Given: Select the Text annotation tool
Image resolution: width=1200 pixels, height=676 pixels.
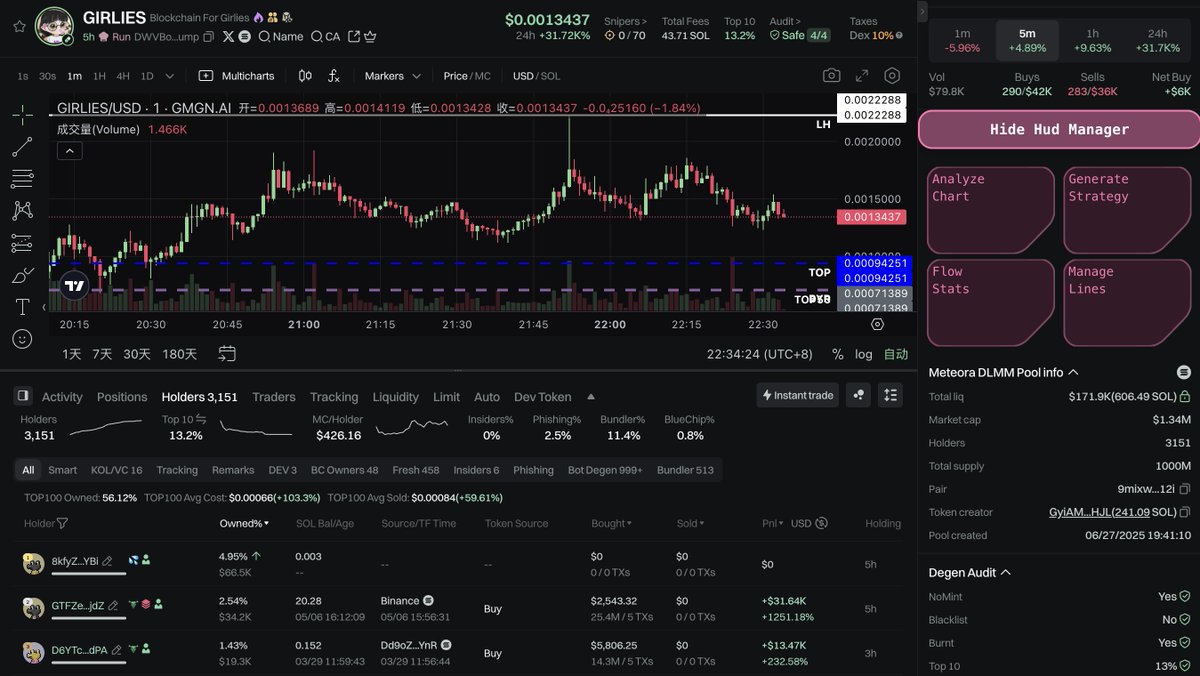Looking at the screenshot, I should pyautogui.click(x=22, y=307).
